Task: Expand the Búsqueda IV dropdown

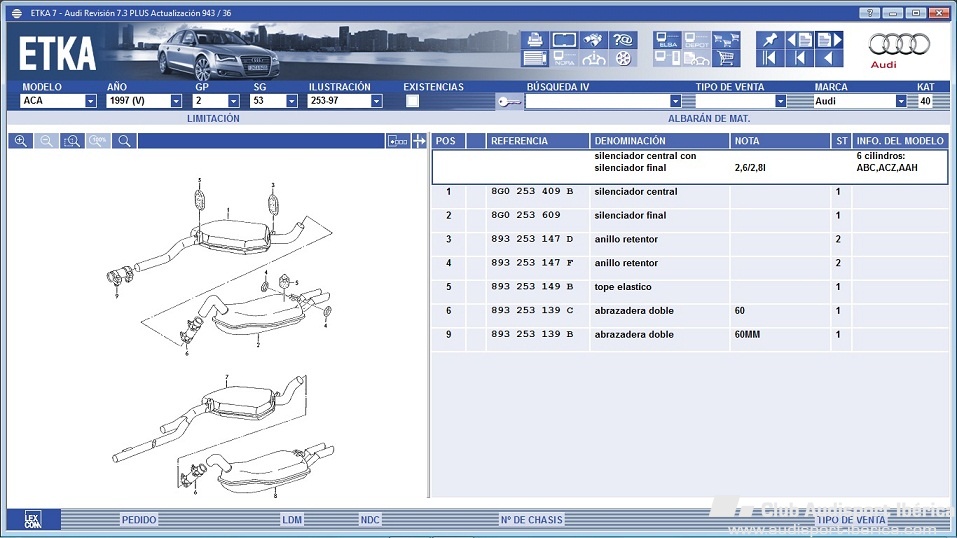Action: 675,101
